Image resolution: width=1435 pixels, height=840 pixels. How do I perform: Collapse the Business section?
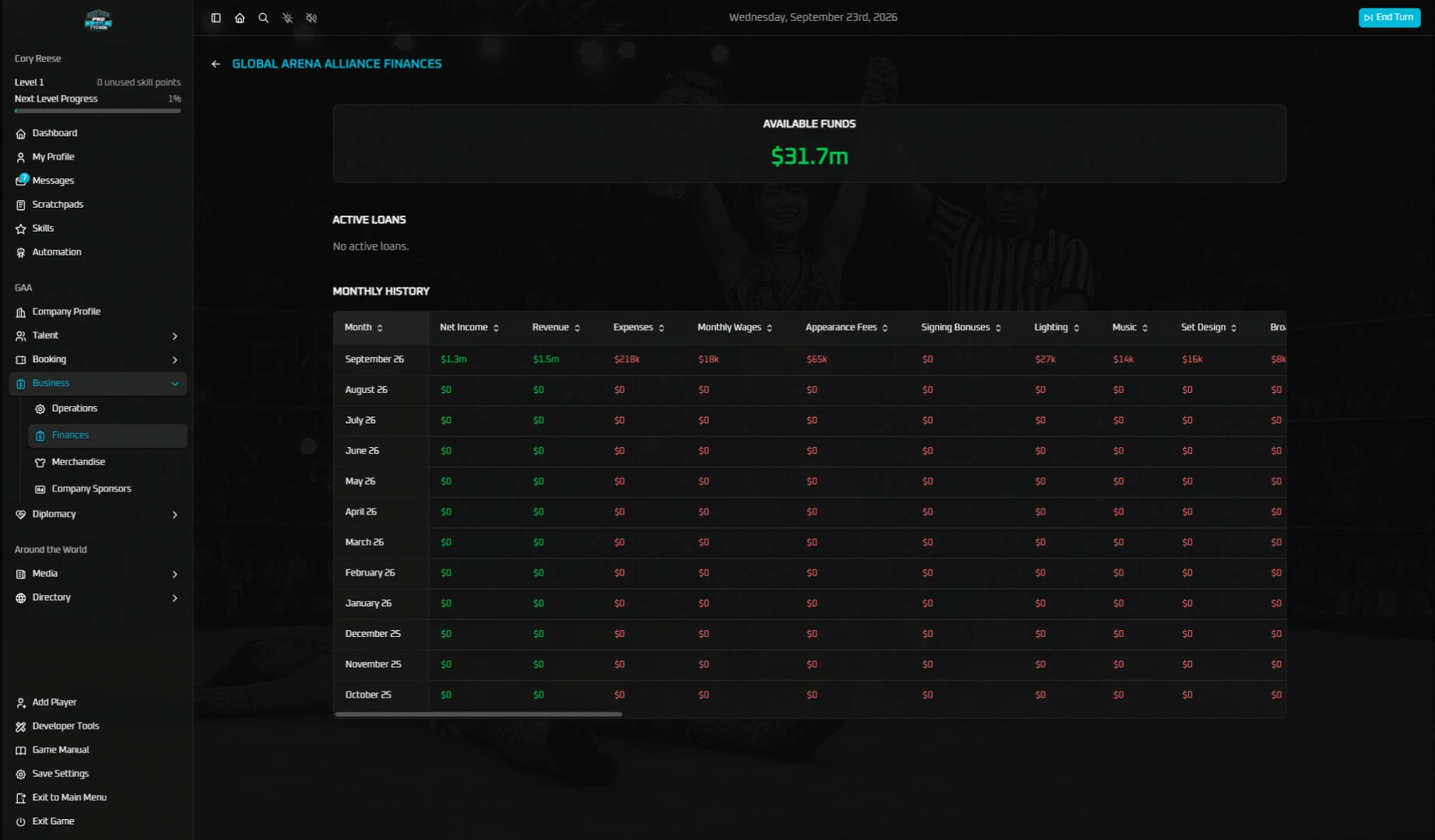click(x=98, y=383)
